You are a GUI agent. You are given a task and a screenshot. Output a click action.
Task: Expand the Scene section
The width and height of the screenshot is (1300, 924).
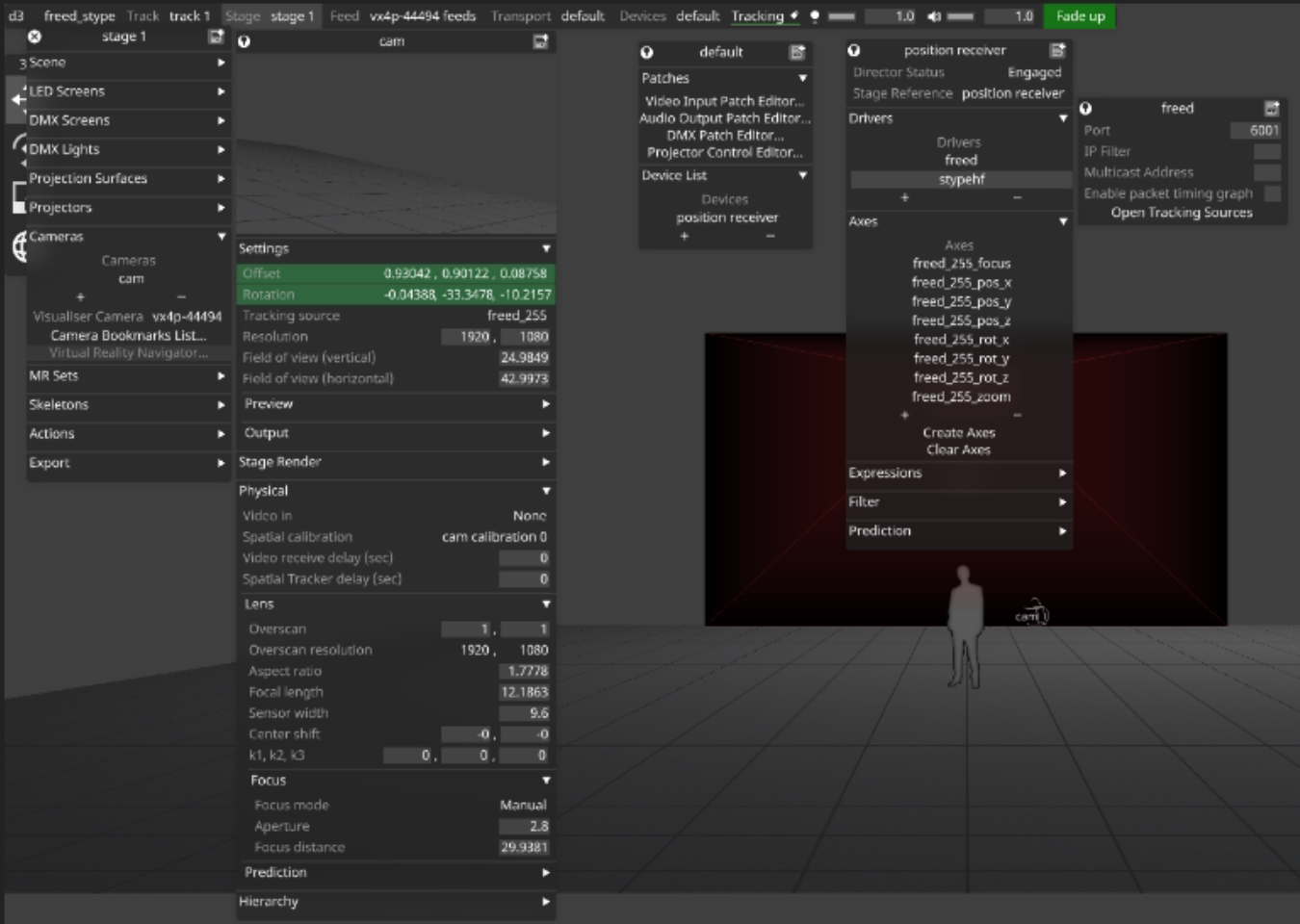pyautogui.click(x=128, y=63)
